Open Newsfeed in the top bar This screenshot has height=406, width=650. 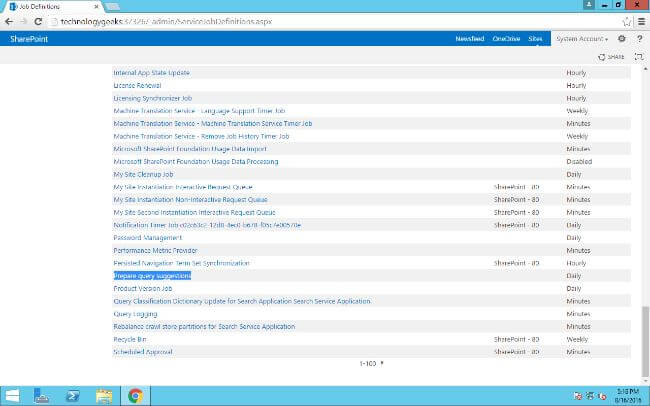point(470,39)
